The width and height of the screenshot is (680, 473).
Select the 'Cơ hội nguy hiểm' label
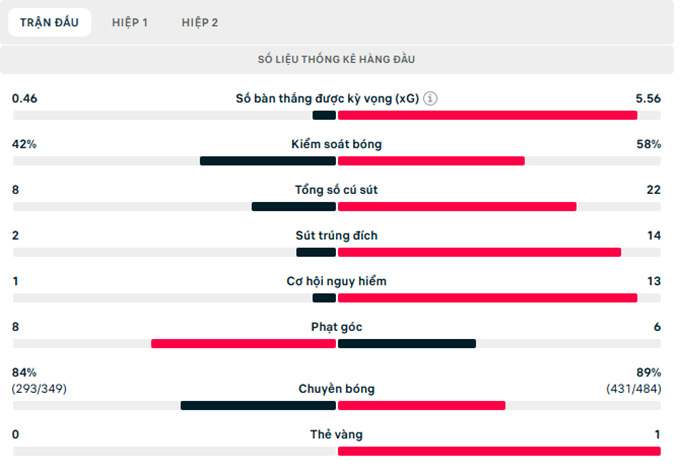336,281
